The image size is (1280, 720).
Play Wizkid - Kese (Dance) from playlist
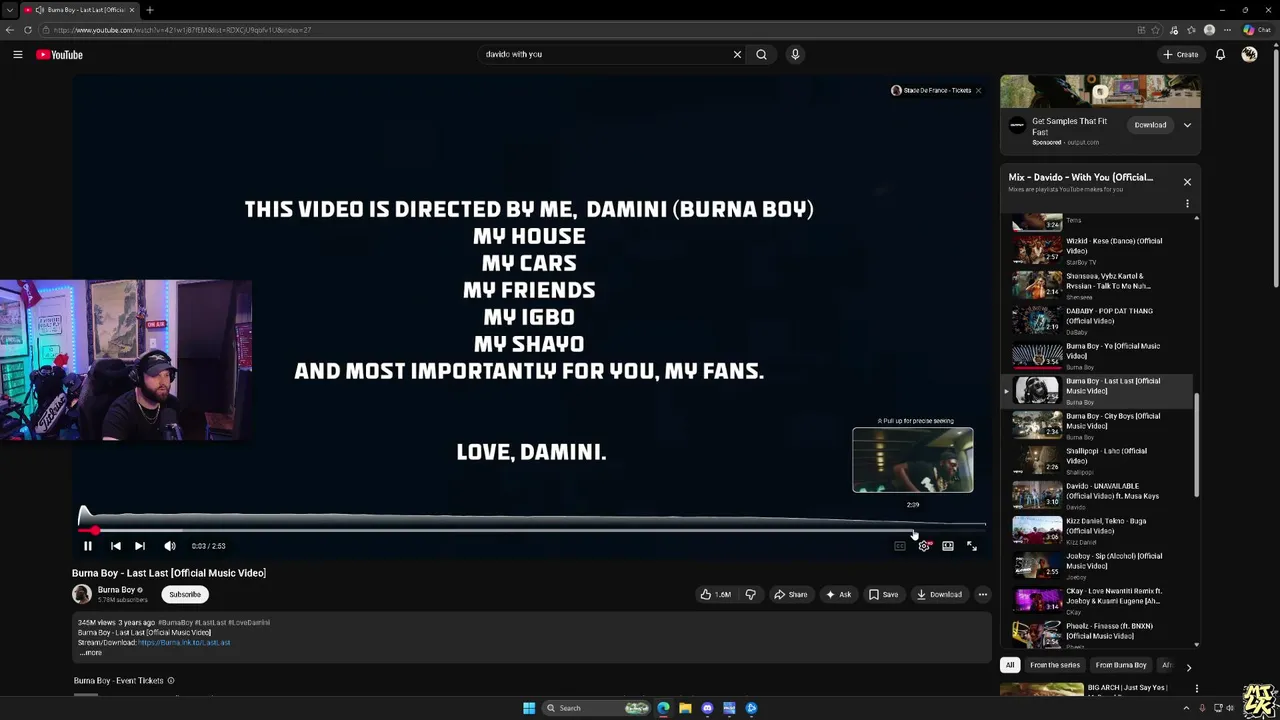tap(1097, 250)
